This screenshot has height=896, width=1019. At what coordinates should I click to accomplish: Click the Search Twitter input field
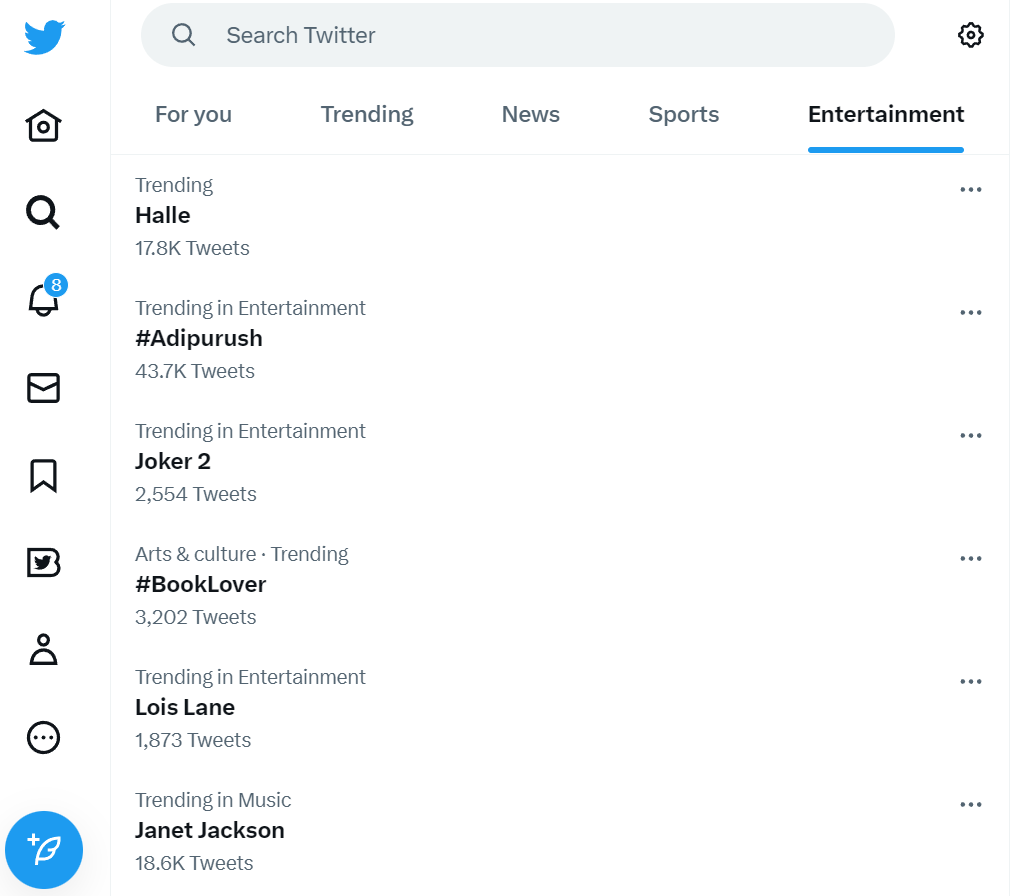click(517, 35)
